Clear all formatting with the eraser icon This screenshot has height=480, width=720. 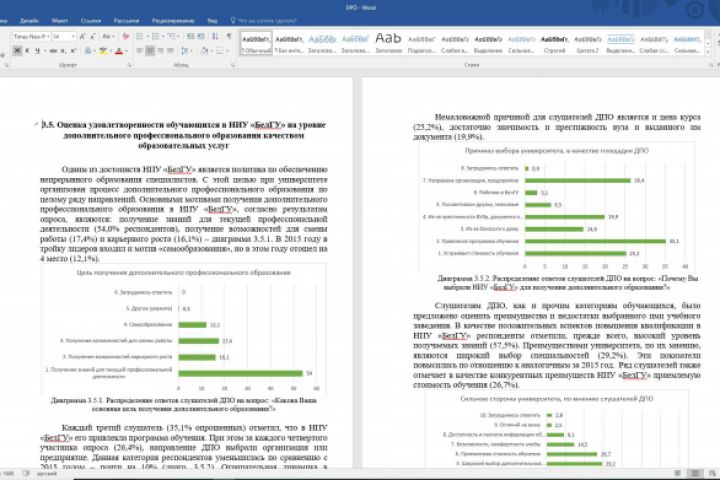[125, 36]
